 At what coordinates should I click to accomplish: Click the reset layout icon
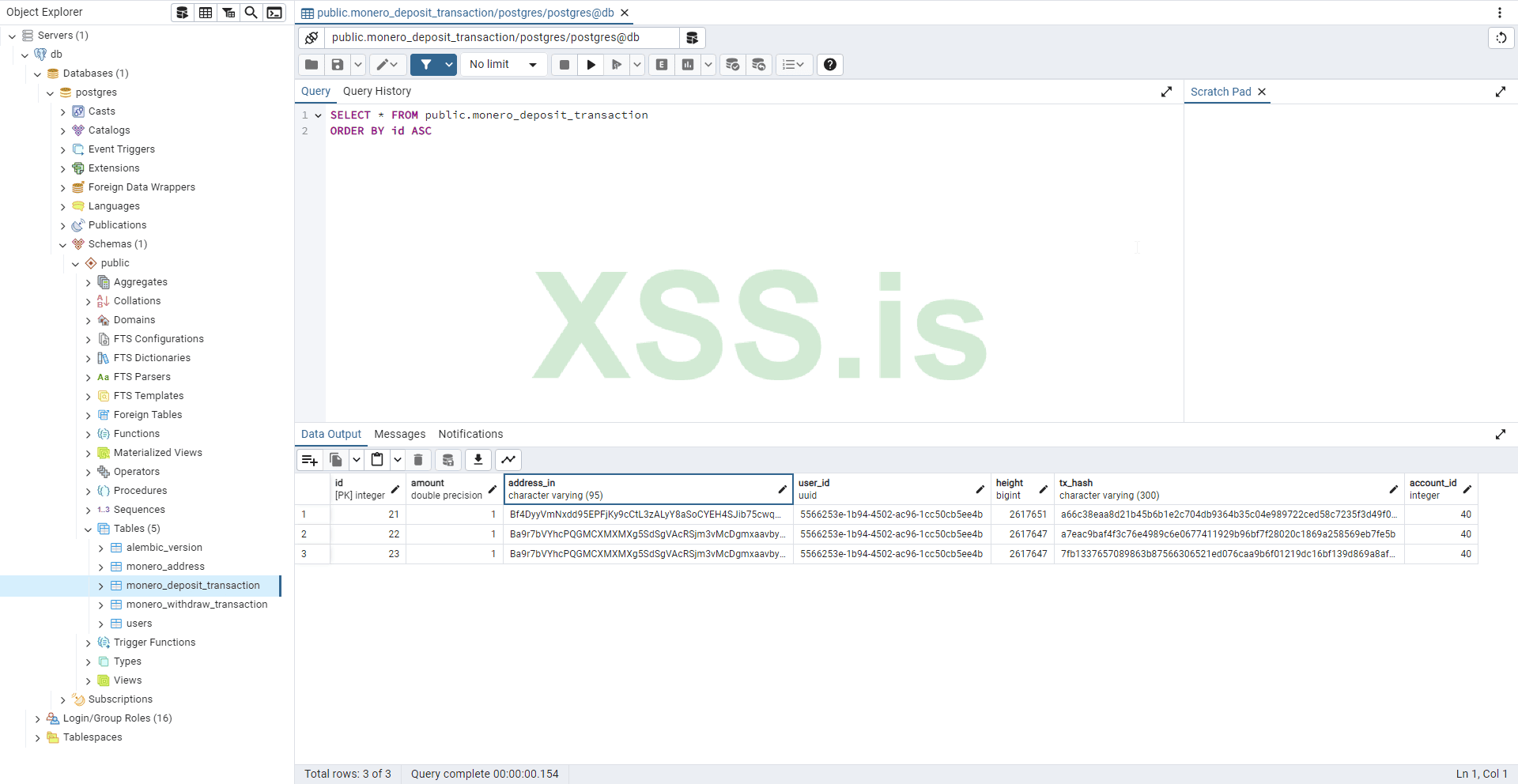1501,38
